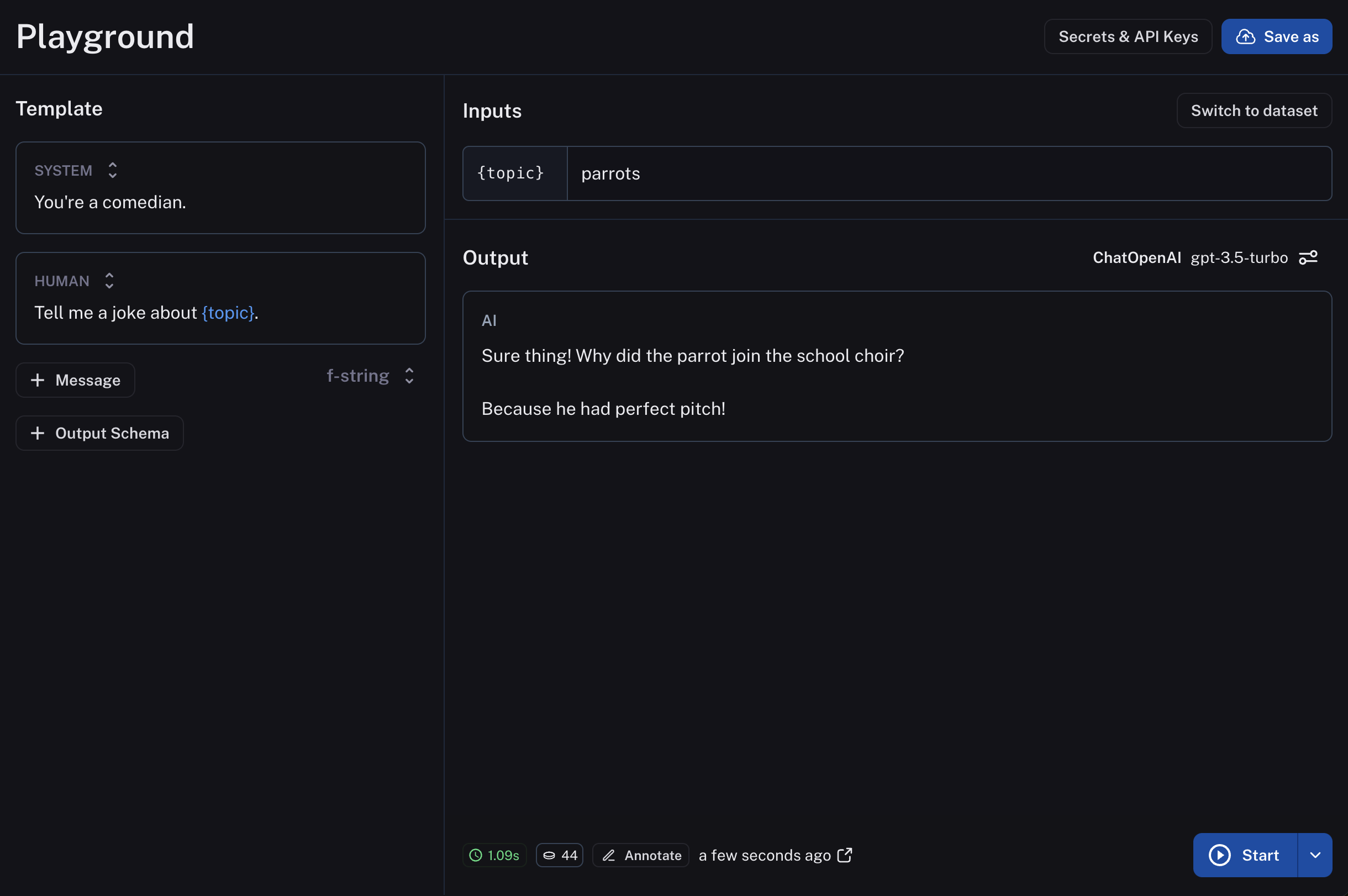The width and height of the screenshot is (1348, 896).
Task: Click the token count badge 44
Action: [560, 855]
